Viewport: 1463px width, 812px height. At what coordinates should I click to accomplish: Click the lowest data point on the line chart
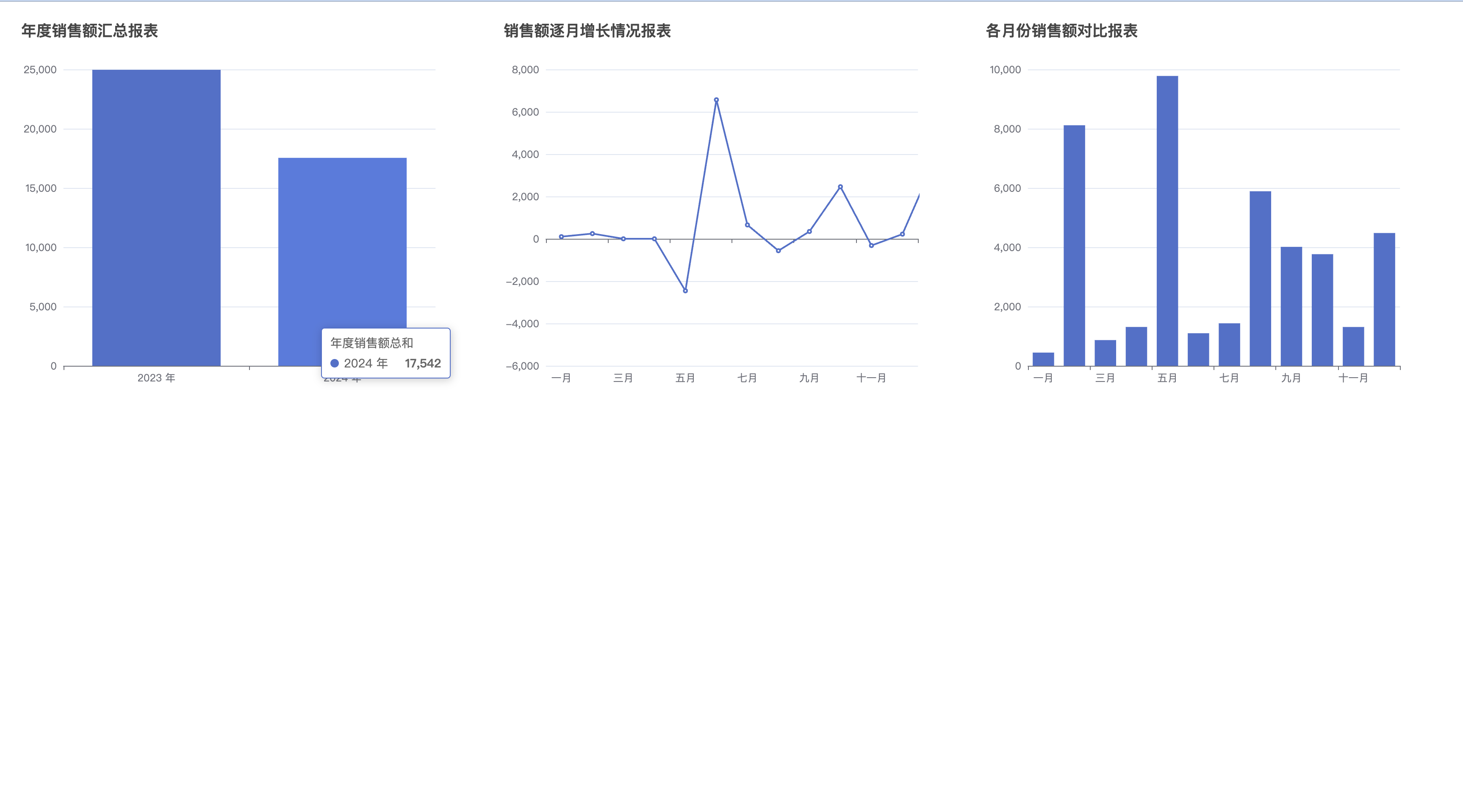coord(685,291)
